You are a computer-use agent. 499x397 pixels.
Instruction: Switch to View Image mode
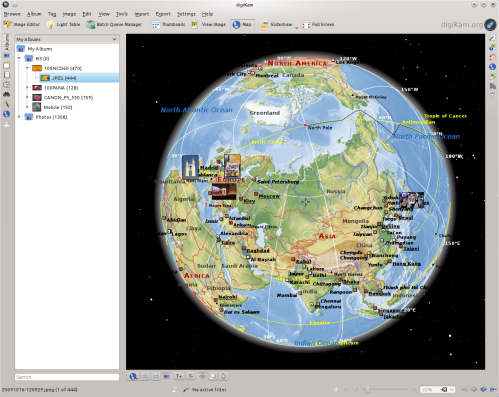click(209, 24)
